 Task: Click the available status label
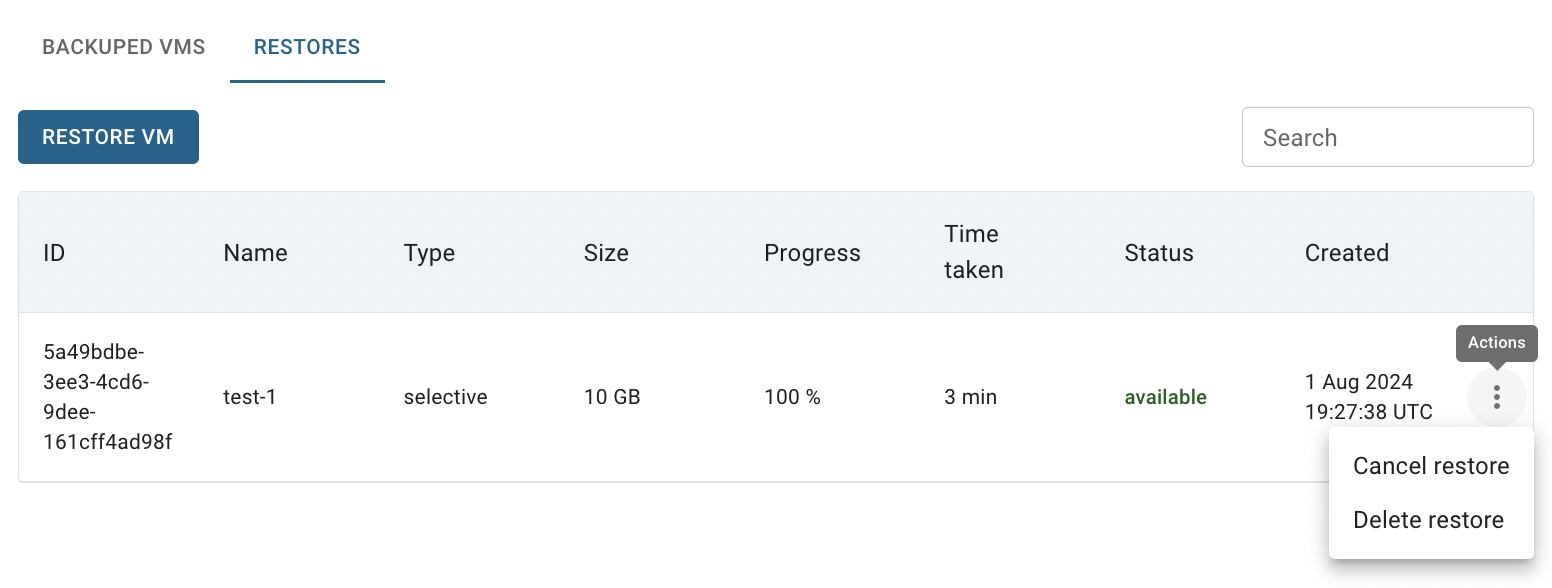(x=1165, y=397)
